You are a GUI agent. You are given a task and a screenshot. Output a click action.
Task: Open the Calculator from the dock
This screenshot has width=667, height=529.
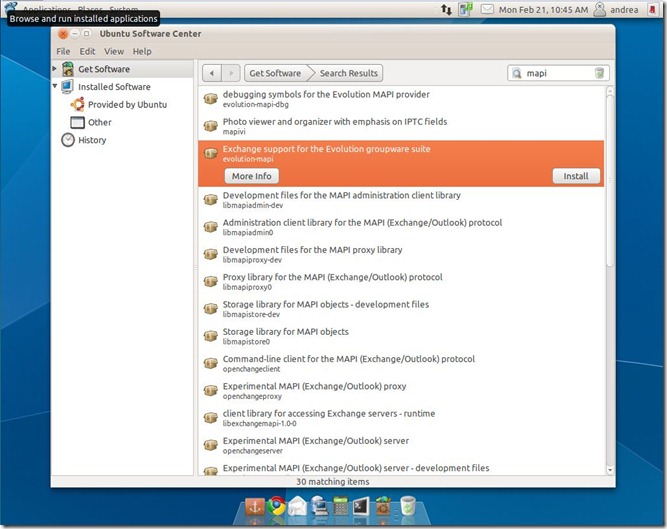(341, 506)
